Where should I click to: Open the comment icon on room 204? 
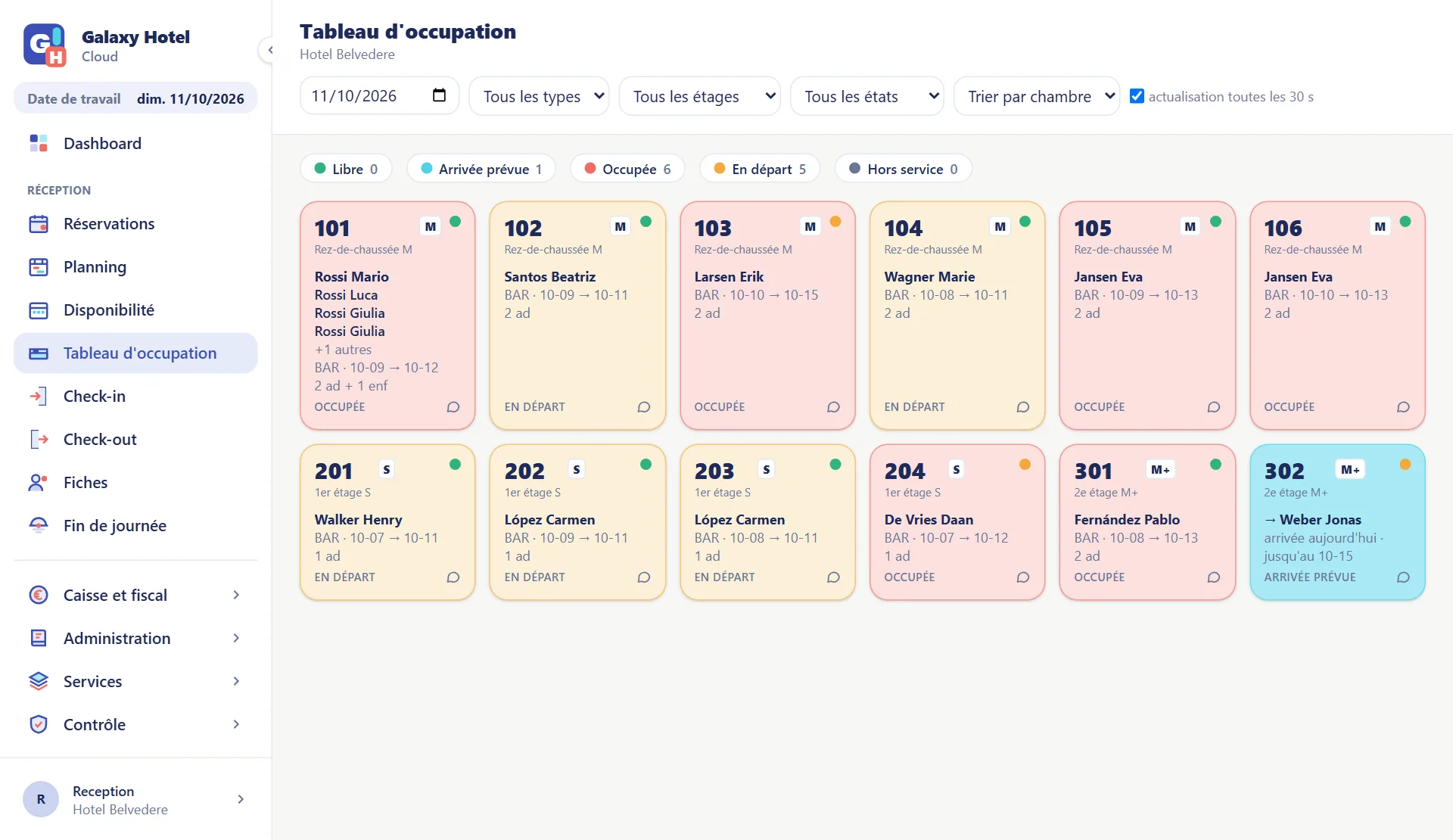click(x=1023, y=577)
